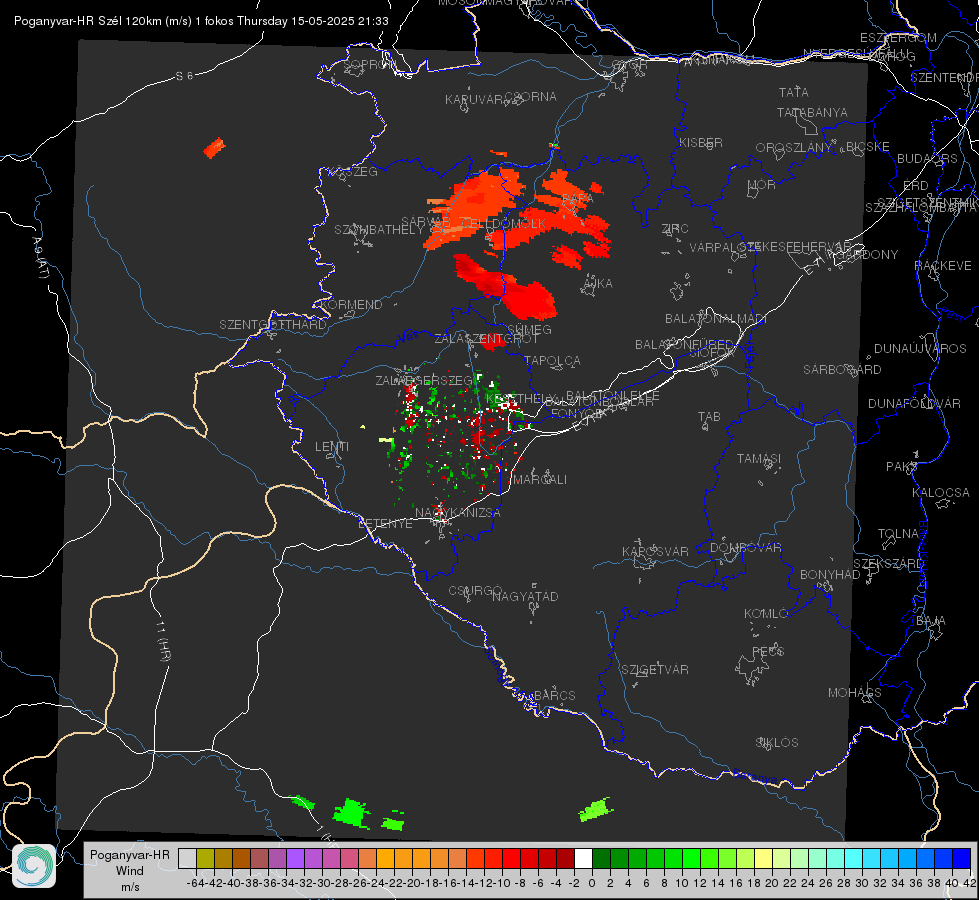Screen dimensions: 979x900
Task: Click the KAPOSVÁR city label
Action: 655,551
